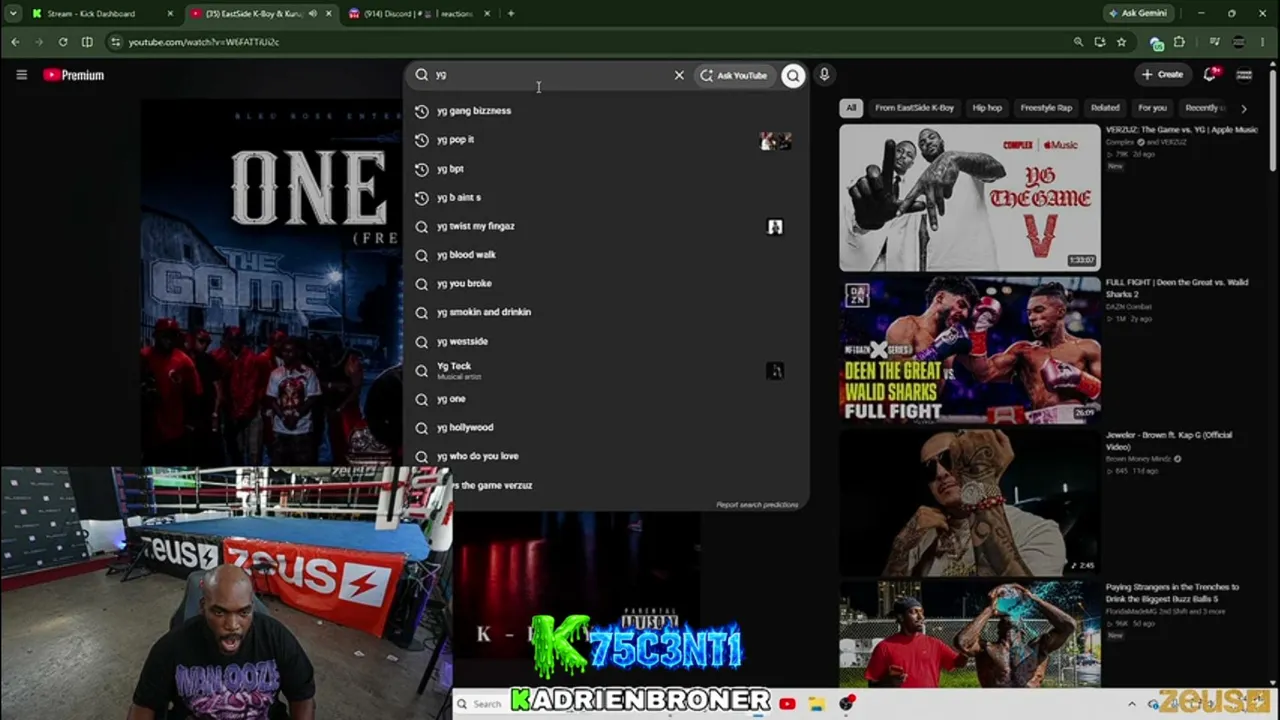Choose suggestion 'yg b aint s'

(606, 198)
